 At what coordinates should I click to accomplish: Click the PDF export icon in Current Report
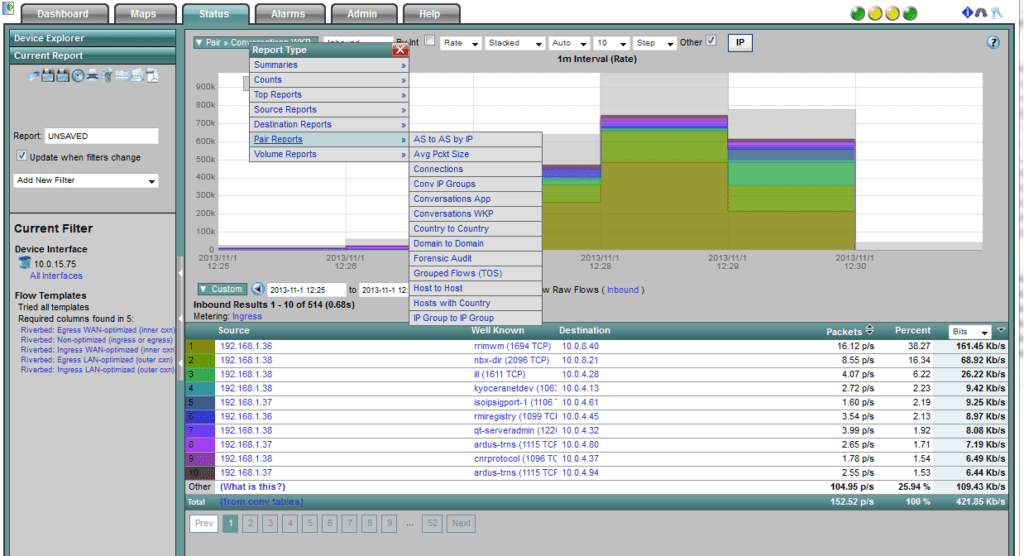click(152, 76)
